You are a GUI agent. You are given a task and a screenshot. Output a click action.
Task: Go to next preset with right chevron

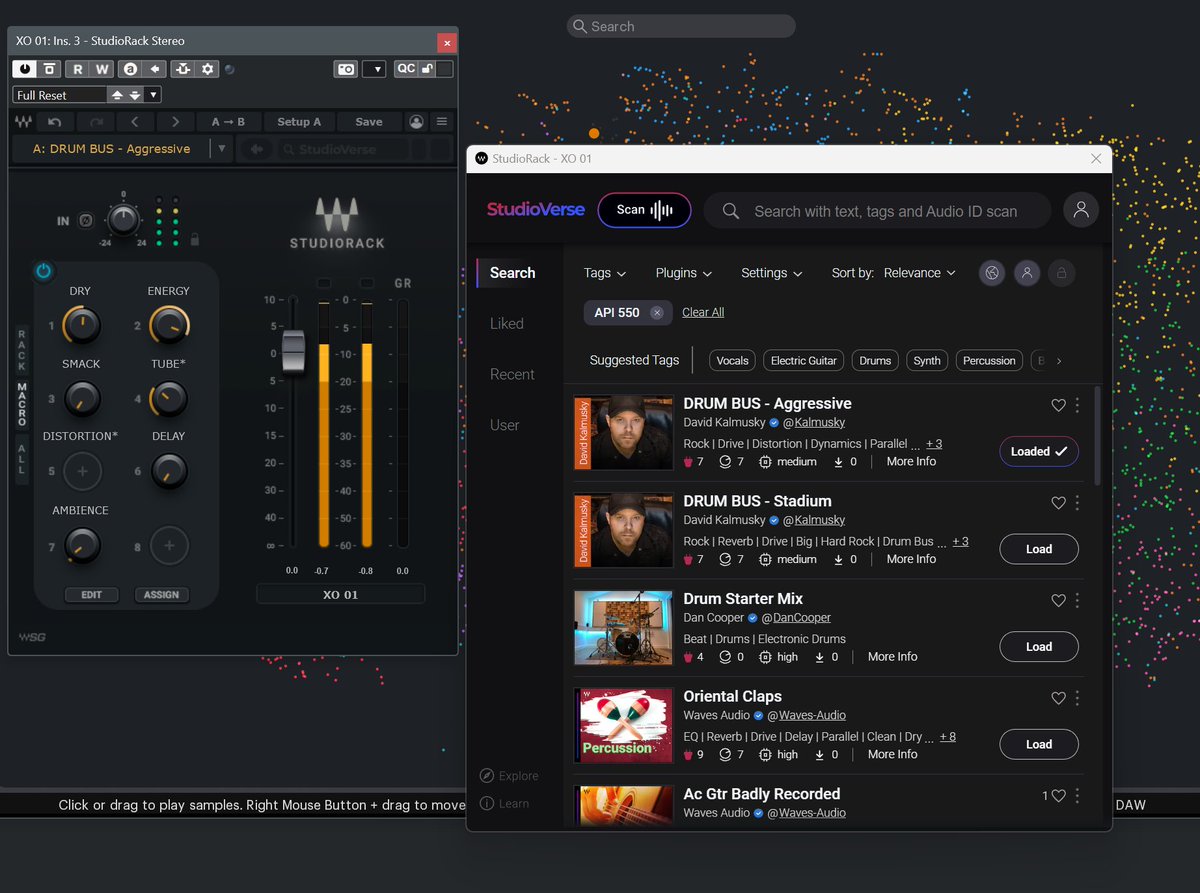click(x=175, y=122)
